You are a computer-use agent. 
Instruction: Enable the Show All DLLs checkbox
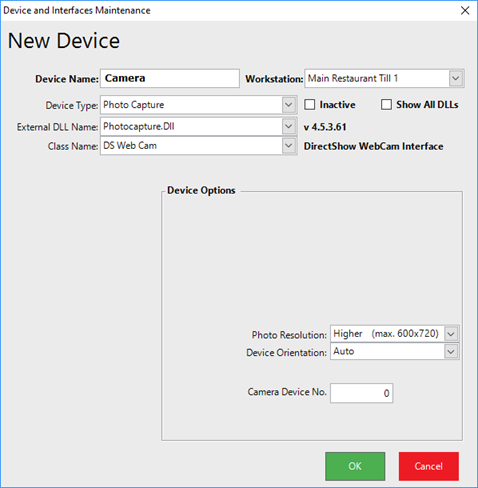[386, 105]
